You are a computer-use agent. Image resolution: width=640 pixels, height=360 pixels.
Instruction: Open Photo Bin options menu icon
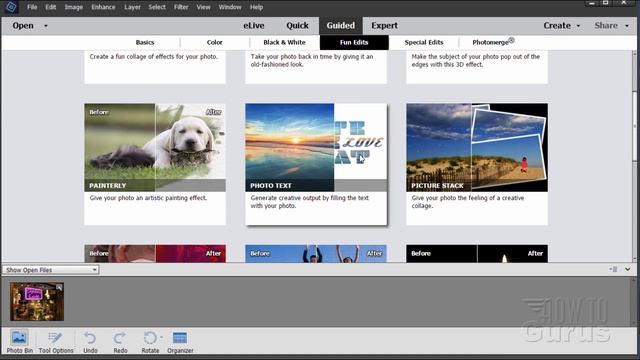point(613,269)
